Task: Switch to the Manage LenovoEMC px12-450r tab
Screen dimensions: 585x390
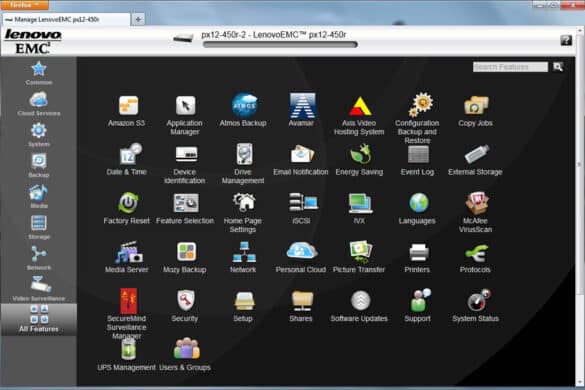Action: point(66,19)
